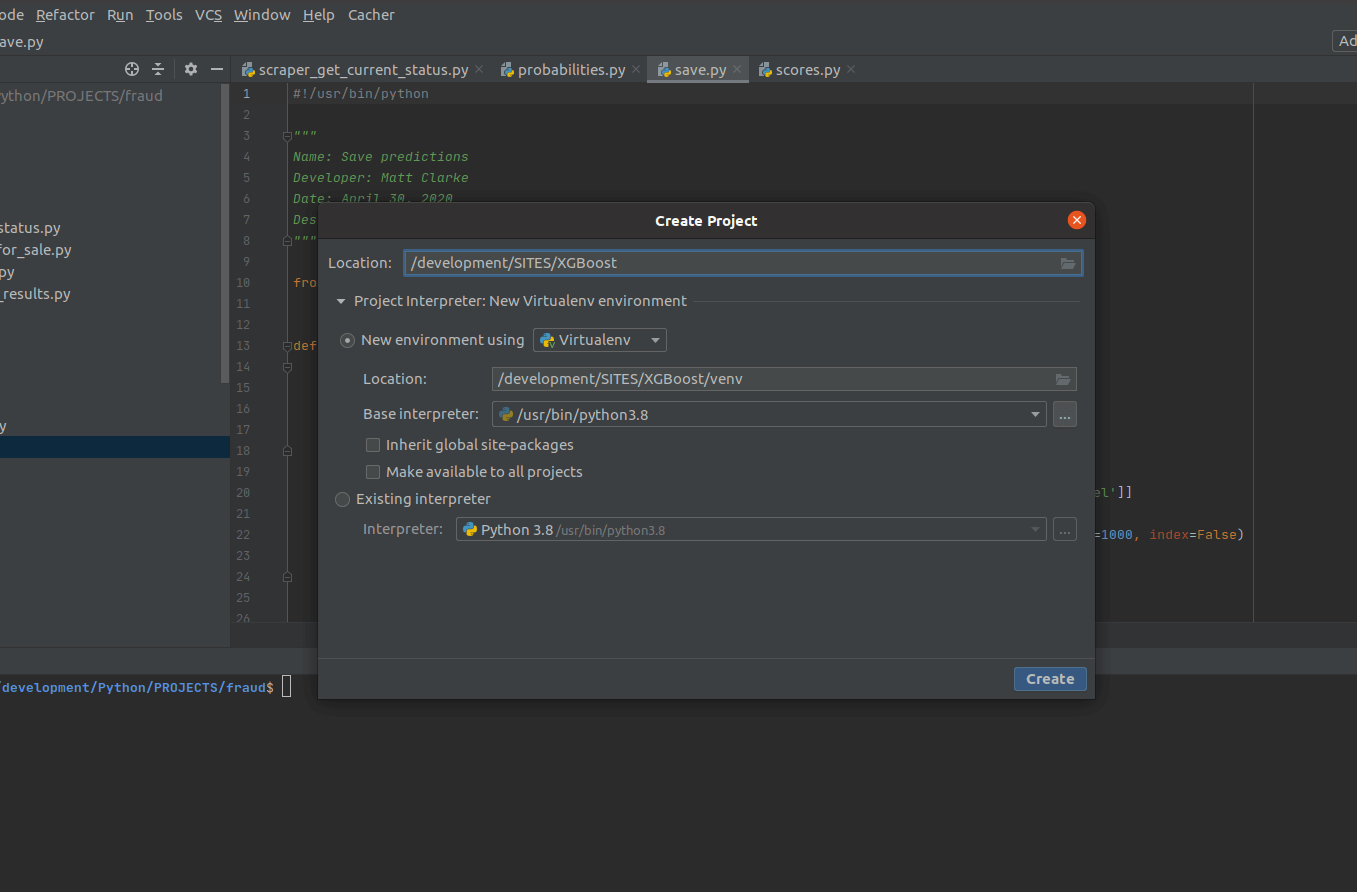Open the Virtualenv environment type dropdown
This screenshot has width=1357, height=892.
click(600, 340)
